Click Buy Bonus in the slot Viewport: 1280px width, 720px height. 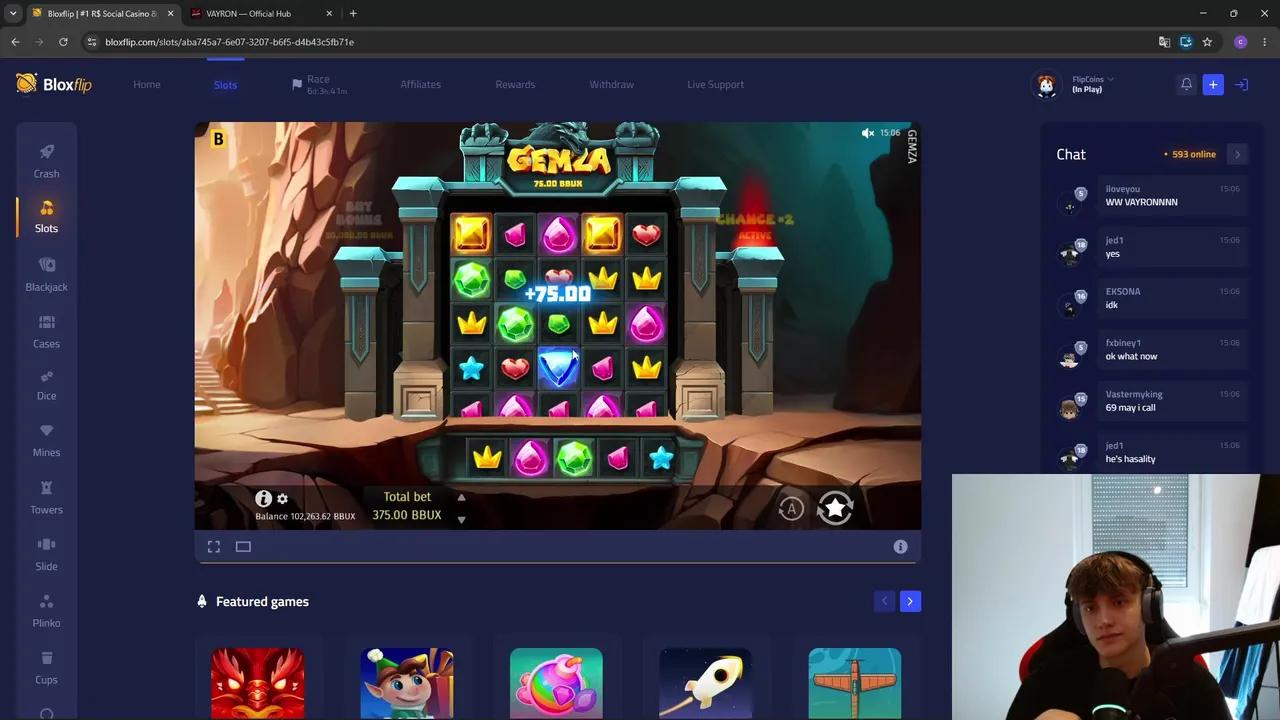point(359,220)
